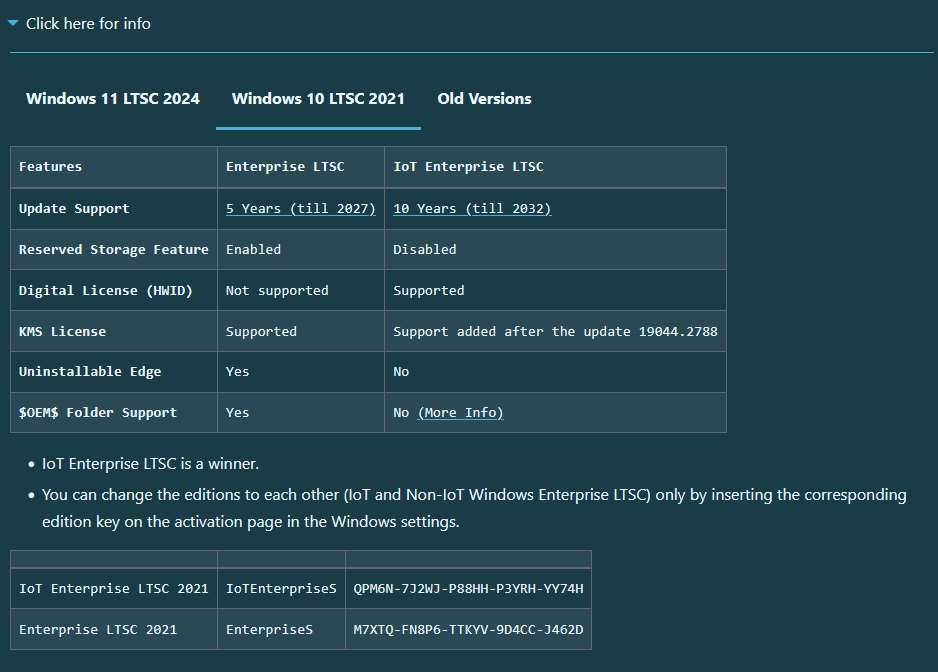Click "IoT Enterprise LTSC is a winner." bullet
938x672 pixels.
[x=150, y=464]
